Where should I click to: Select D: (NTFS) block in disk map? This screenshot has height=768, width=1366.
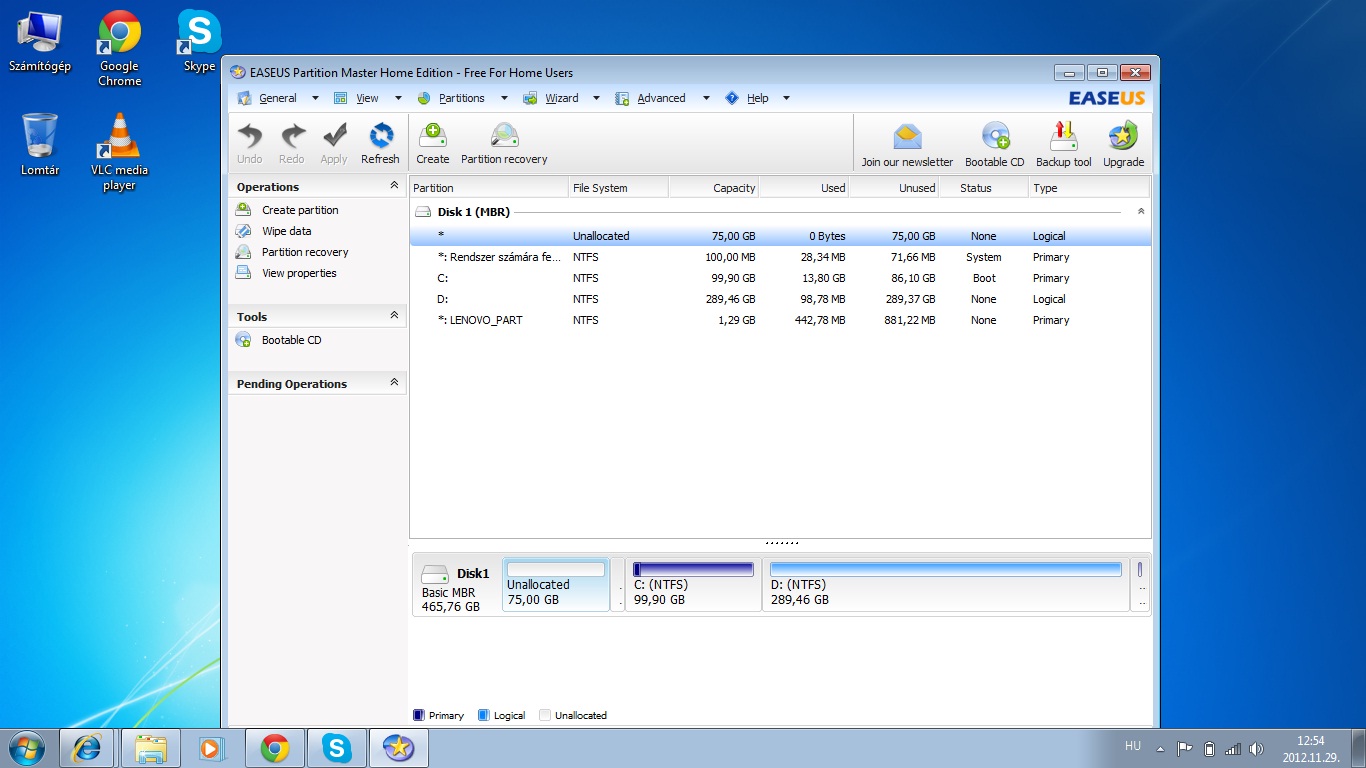point(946,585)
